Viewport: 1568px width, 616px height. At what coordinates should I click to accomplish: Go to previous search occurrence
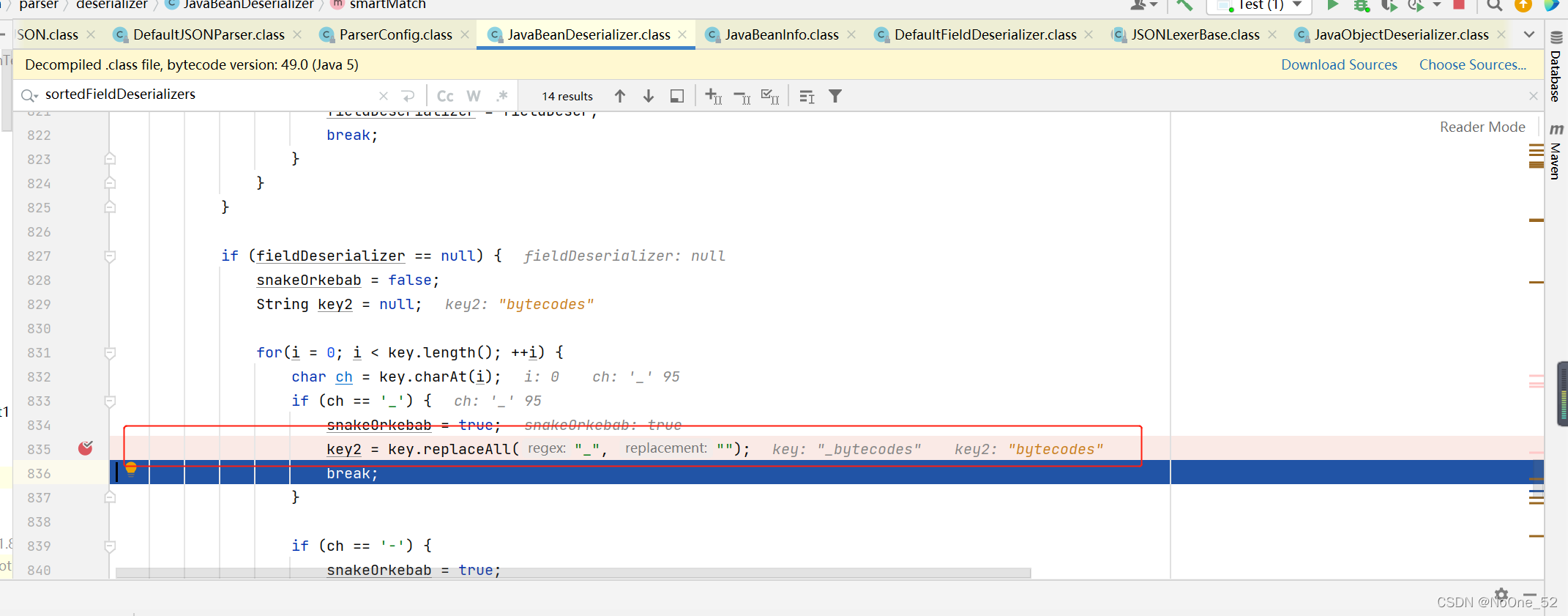(x=620, y=96)
